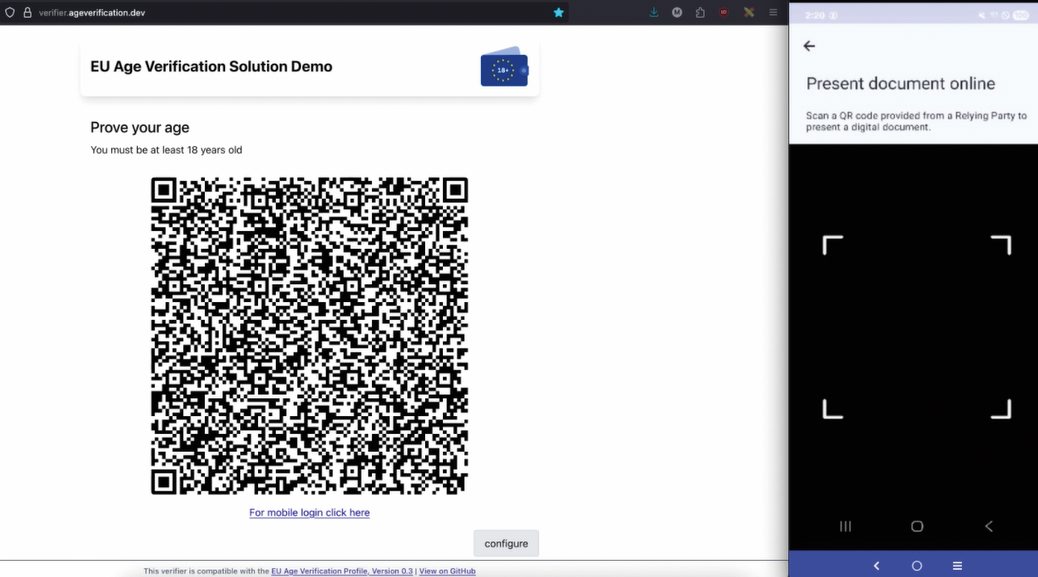Tap the back arrow in the phone app
This screenshot has height=577, width=1038.
(809, 46)
